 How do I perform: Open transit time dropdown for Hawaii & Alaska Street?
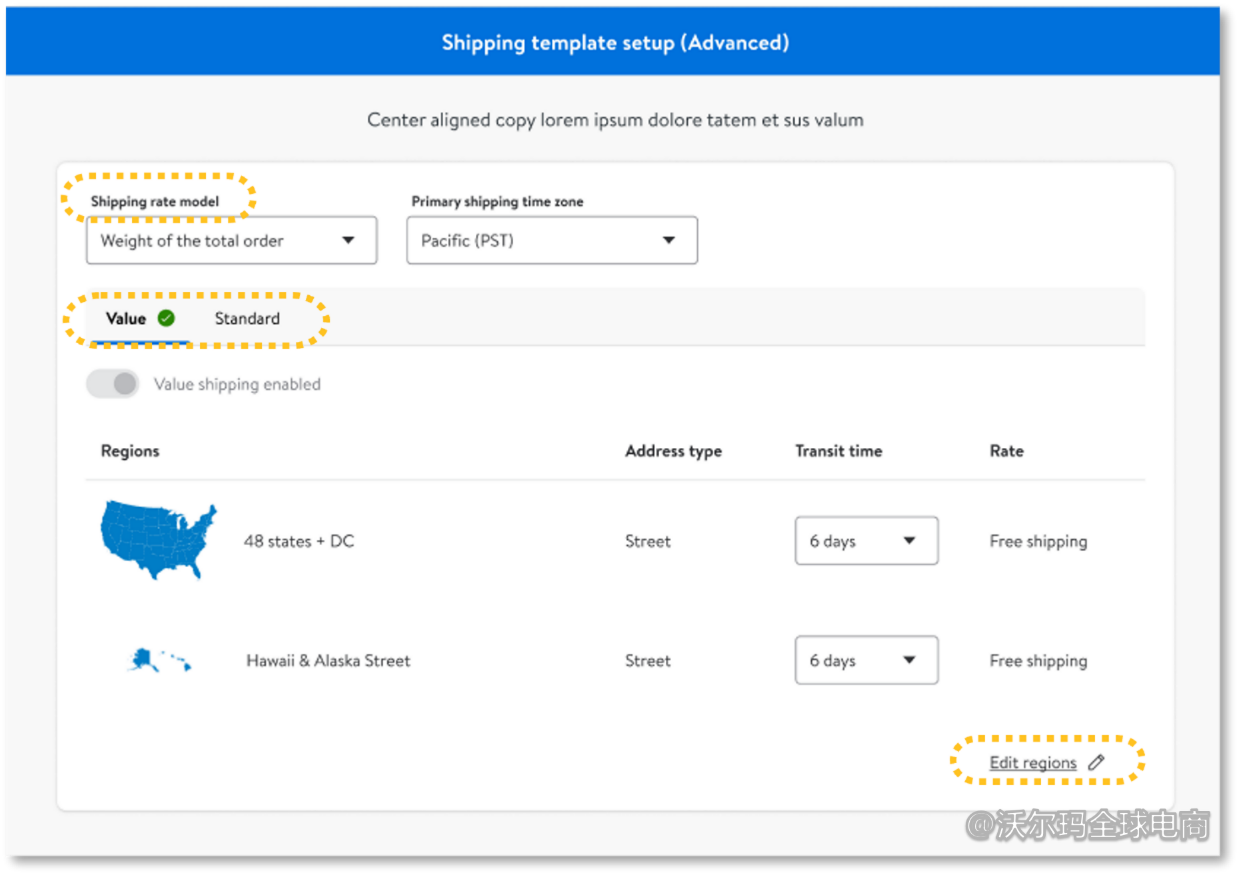point(866,660)
